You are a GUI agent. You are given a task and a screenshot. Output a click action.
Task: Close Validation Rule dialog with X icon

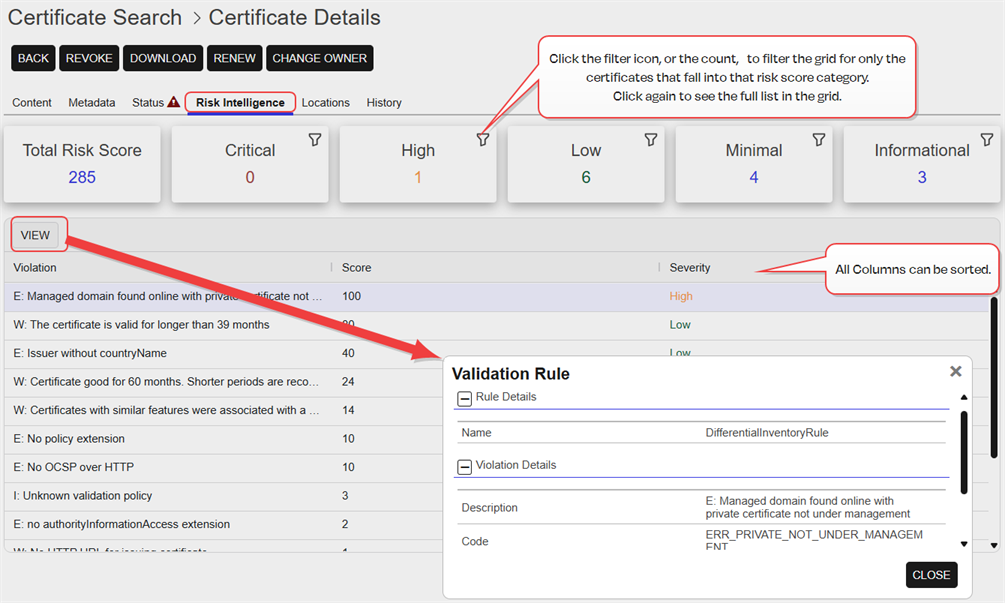[x=955, y=371]
